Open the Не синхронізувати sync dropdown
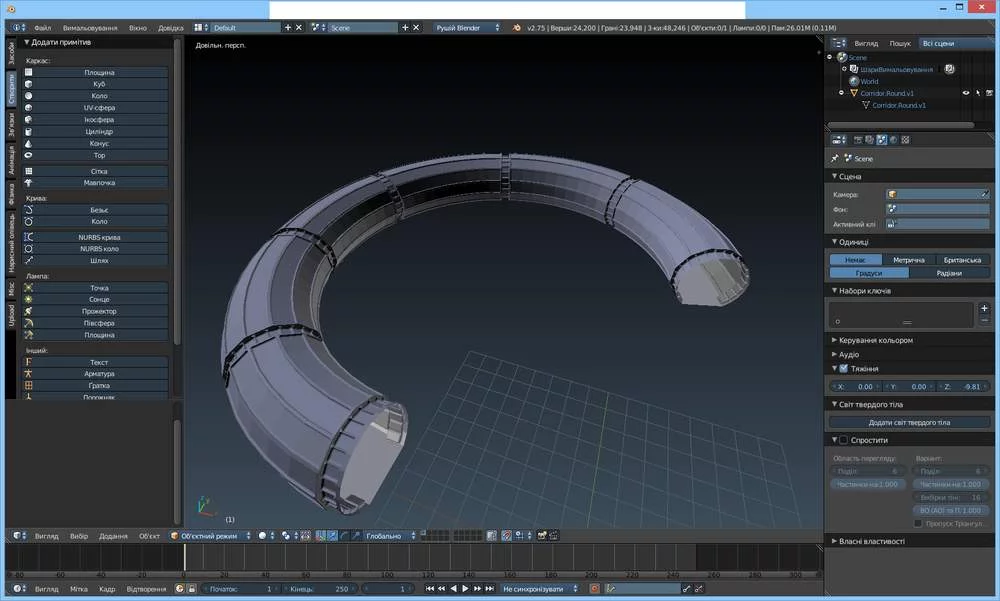This screenshot has width=1000, height=601. [x=540, y=589]
